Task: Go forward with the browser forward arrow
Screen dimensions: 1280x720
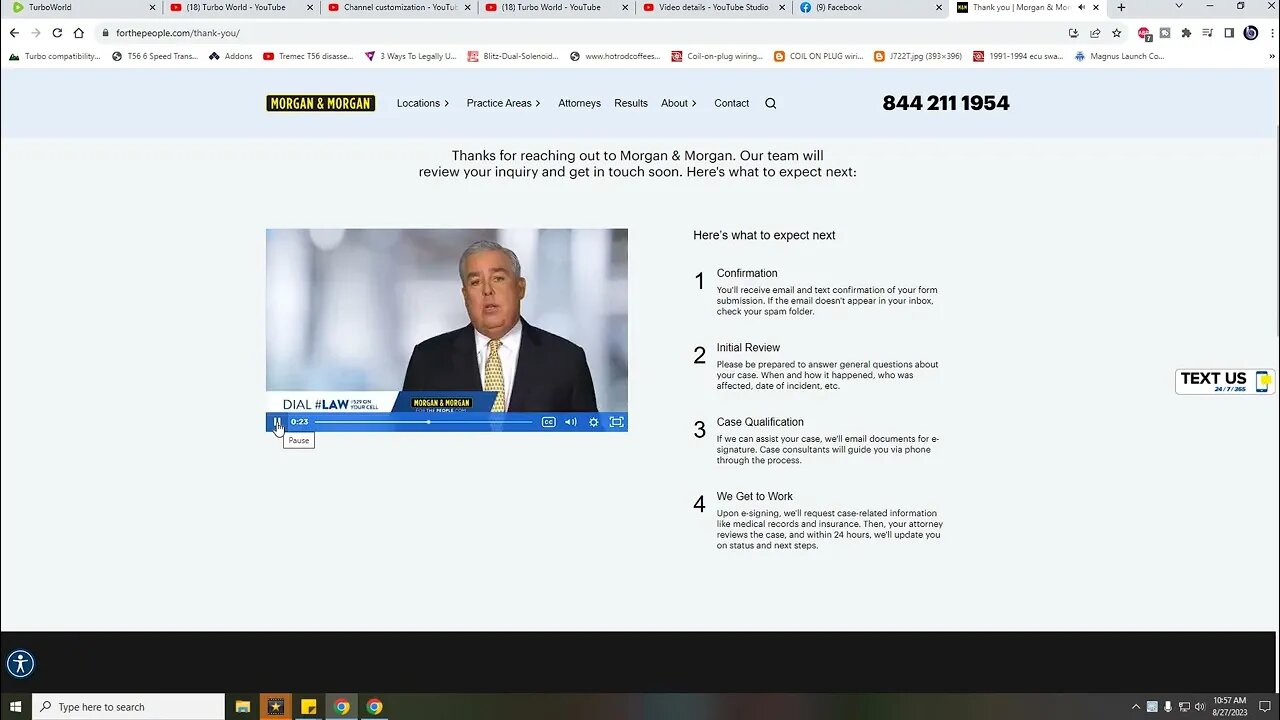Action: 35,33
